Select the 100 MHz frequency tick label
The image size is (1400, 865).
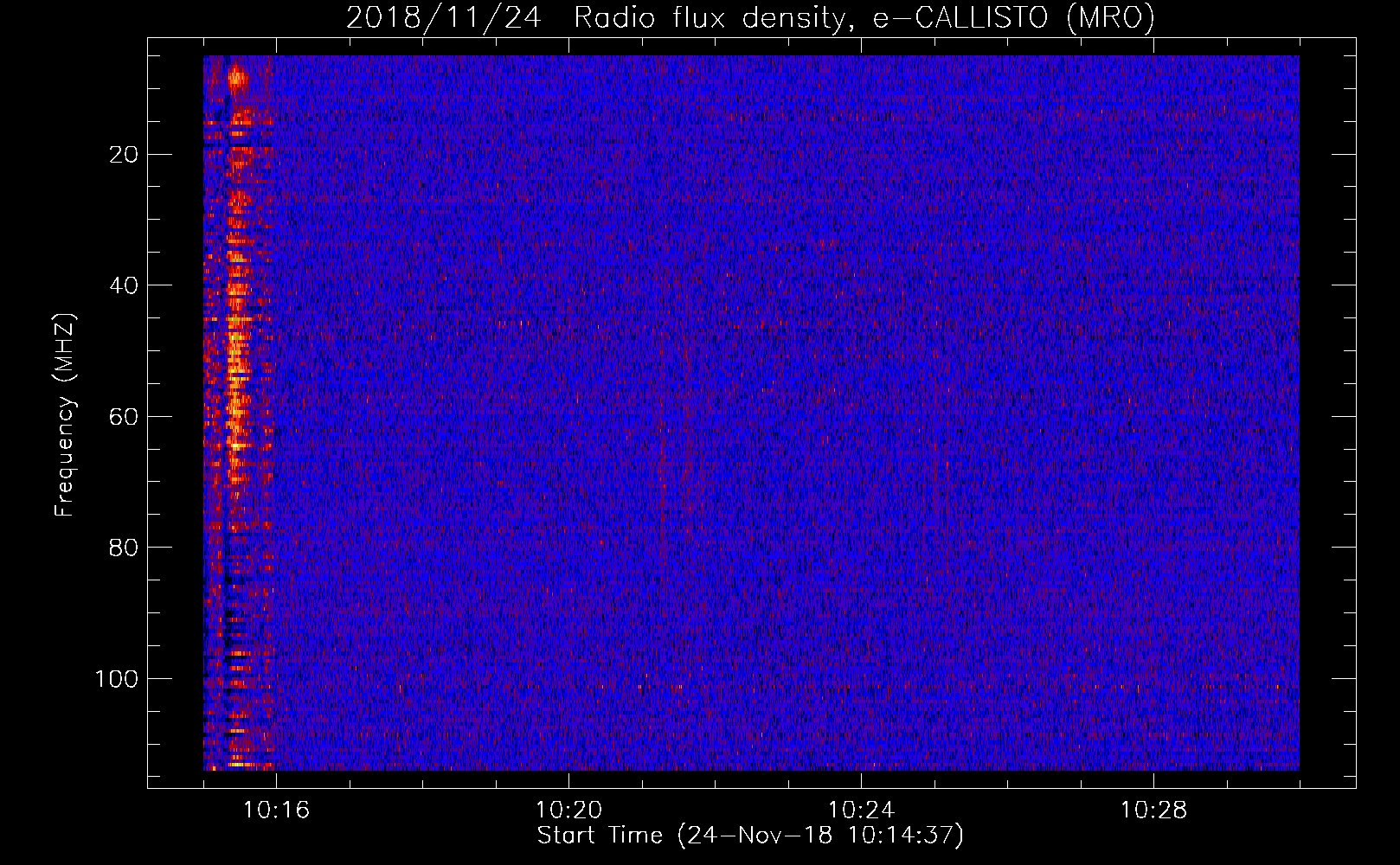[x=117, y=679]
